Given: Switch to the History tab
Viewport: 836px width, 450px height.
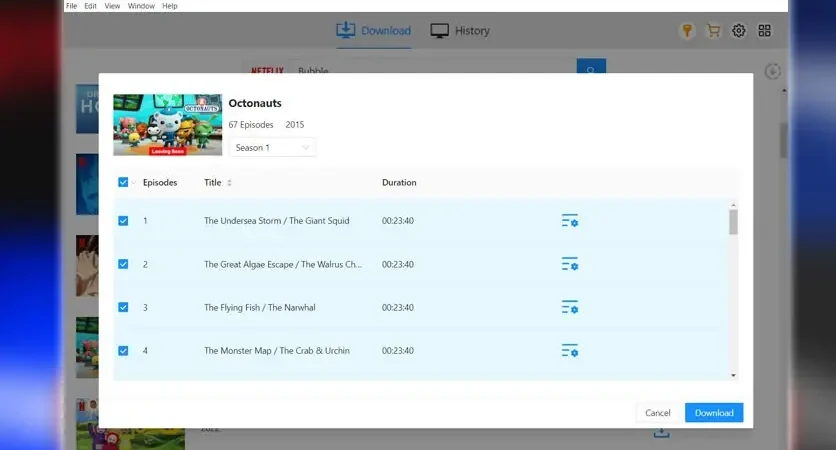Looking at the screenshot, I should 460,31.
